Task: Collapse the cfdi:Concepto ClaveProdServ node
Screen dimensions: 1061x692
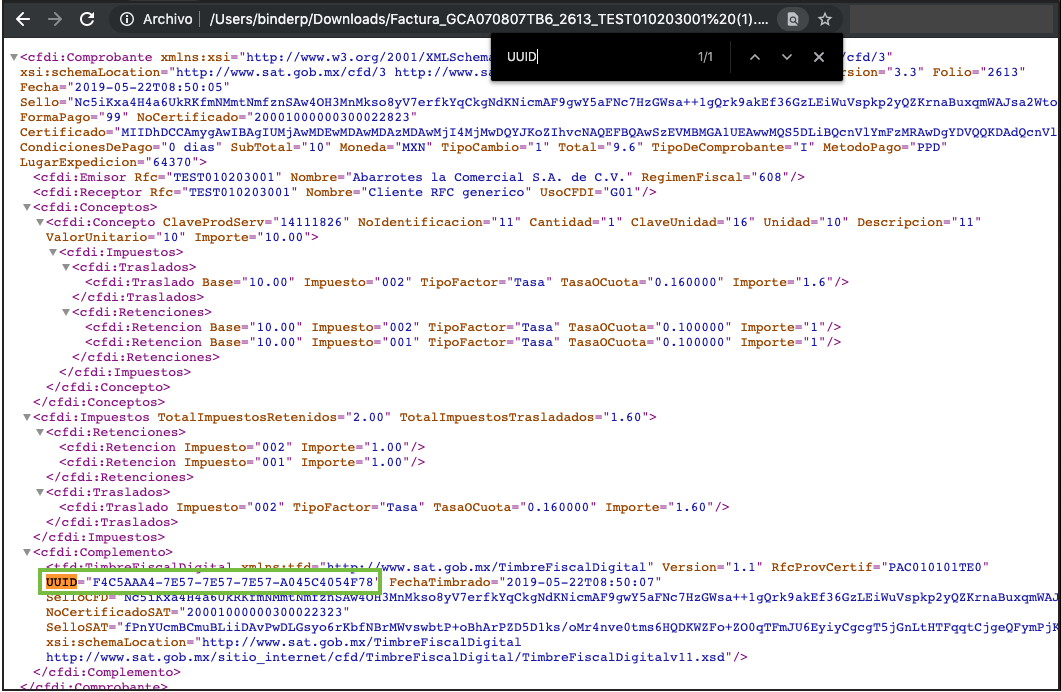Action: [39, 222]
